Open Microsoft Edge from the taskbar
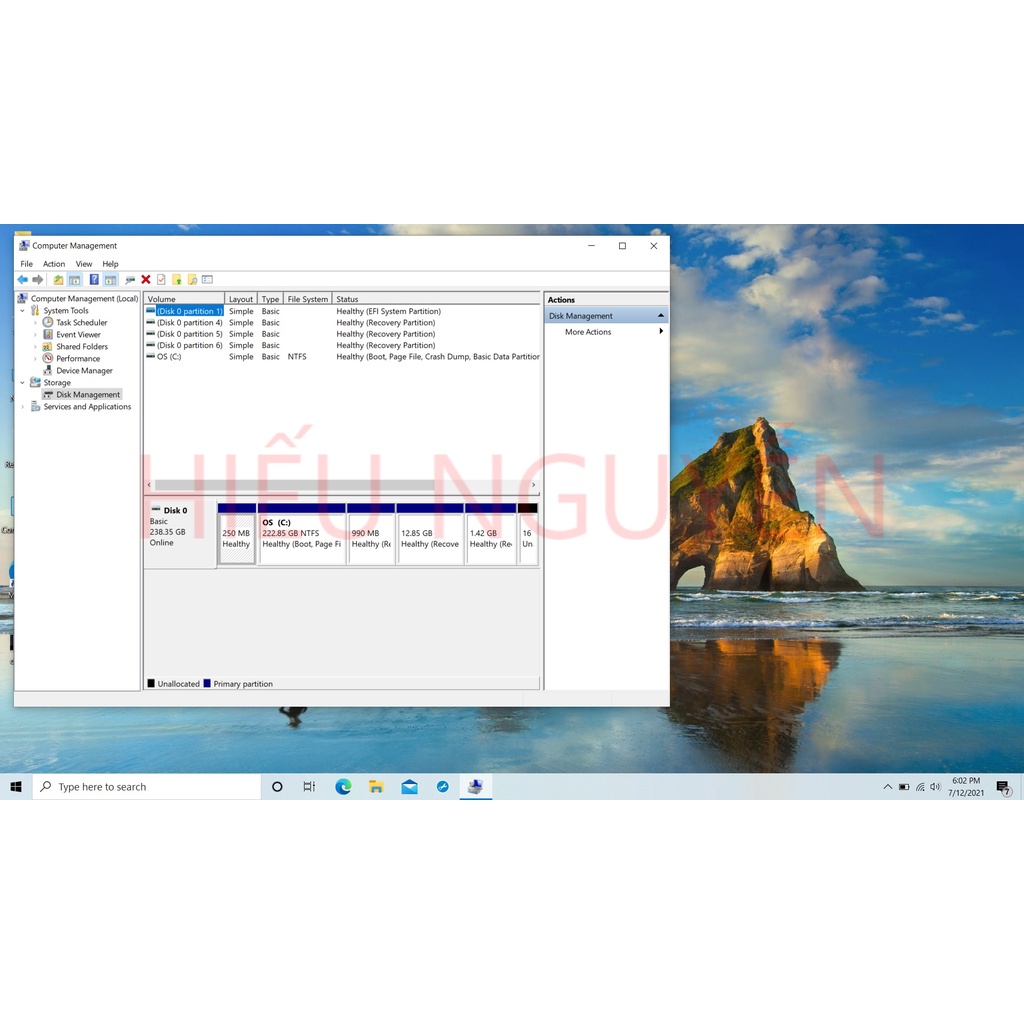Image resolution: width=1024 pixels, height=1024 pixels. pos(343,787)
